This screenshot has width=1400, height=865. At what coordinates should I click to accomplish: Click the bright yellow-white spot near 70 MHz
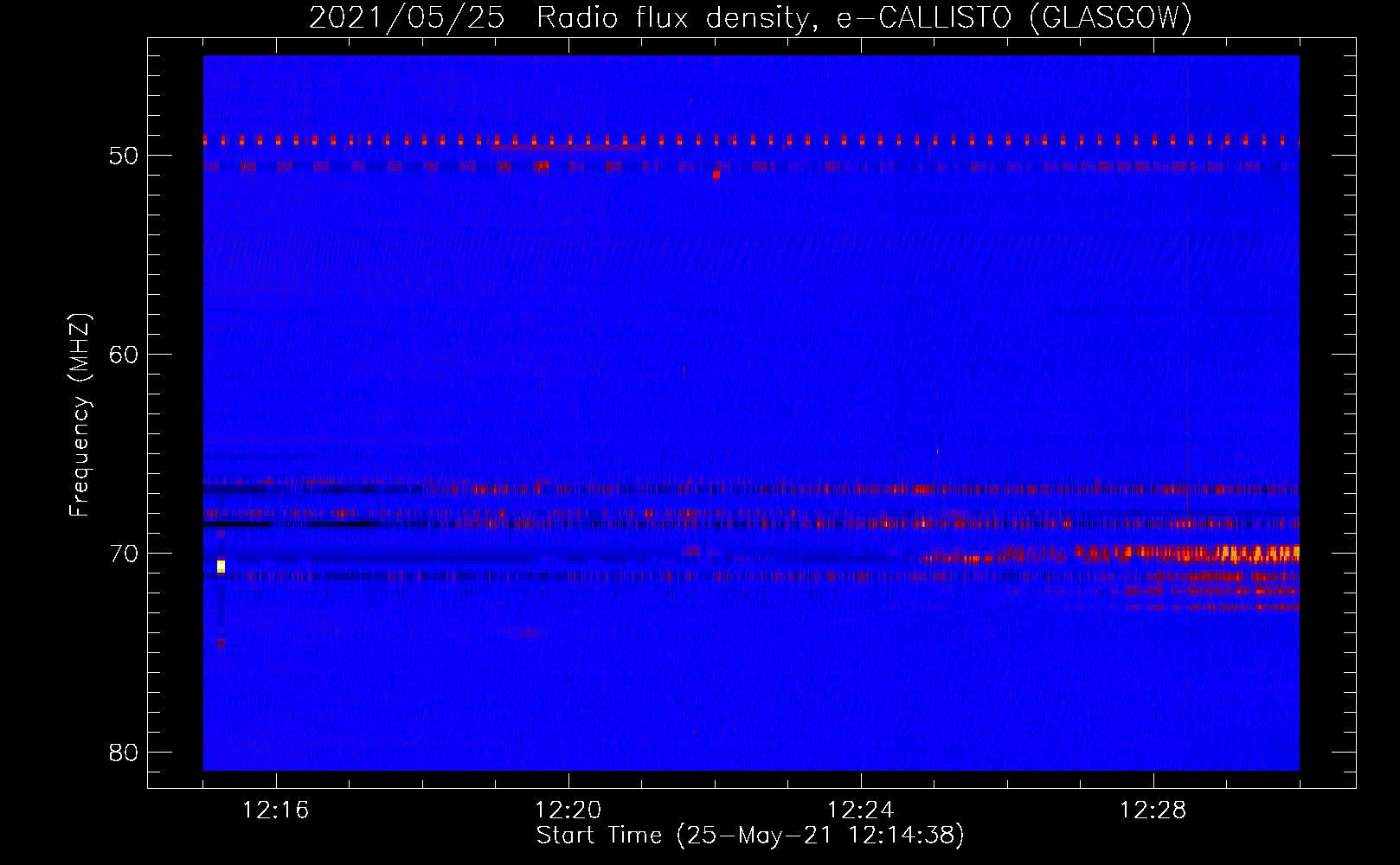(x=222, y=566)
